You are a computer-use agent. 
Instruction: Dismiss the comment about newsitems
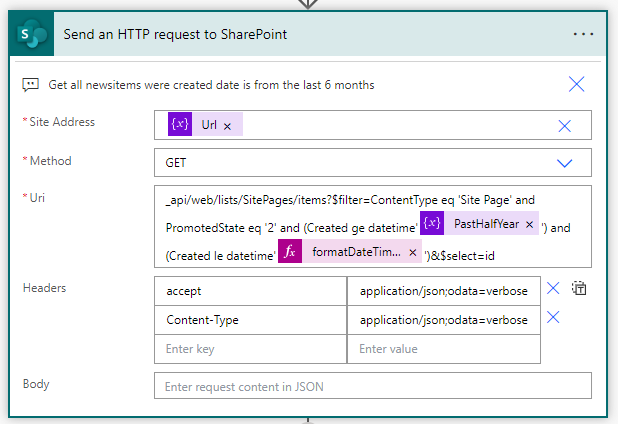(x=576, y=84)
